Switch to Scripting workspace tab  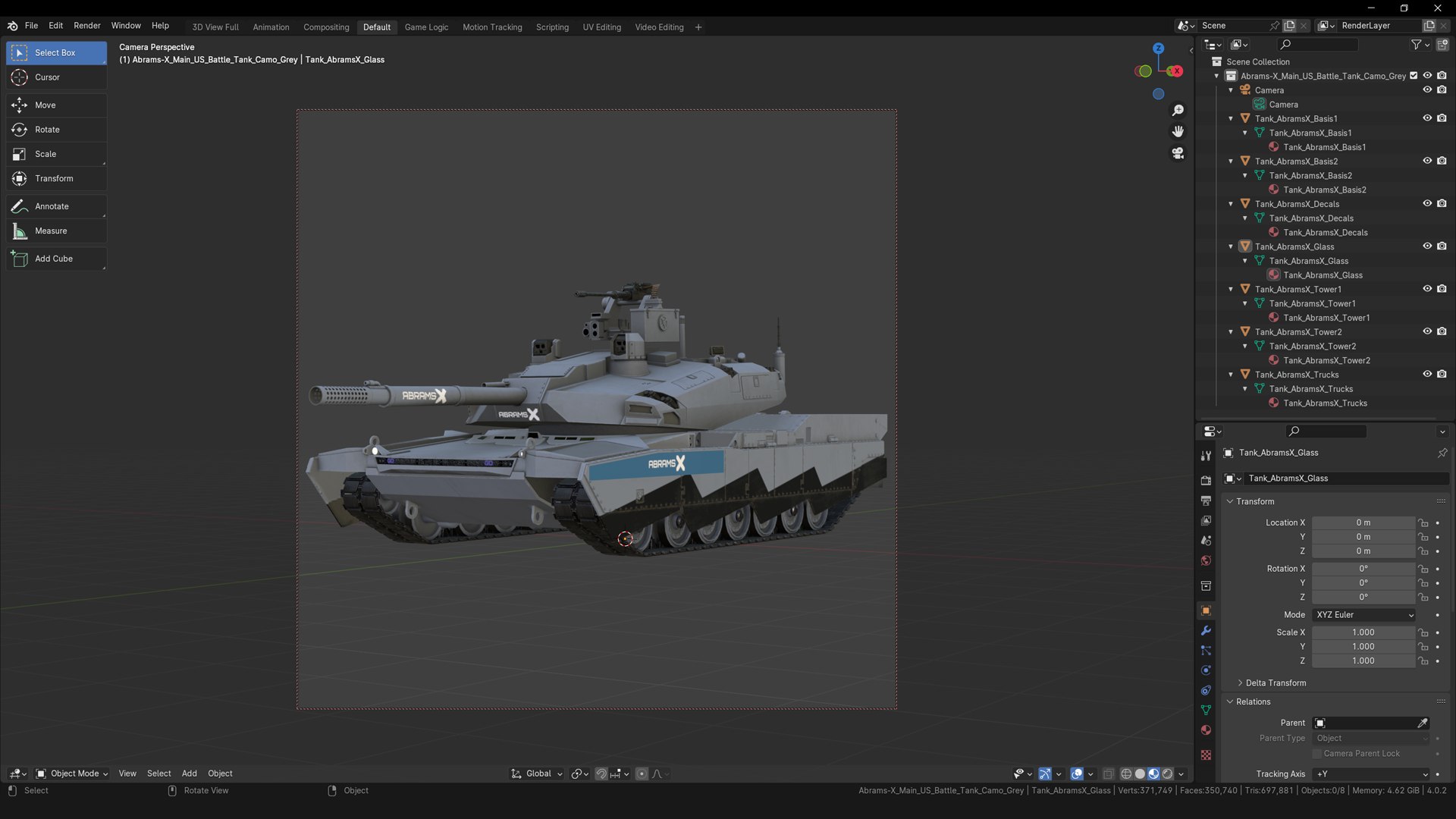coord(552,27)
